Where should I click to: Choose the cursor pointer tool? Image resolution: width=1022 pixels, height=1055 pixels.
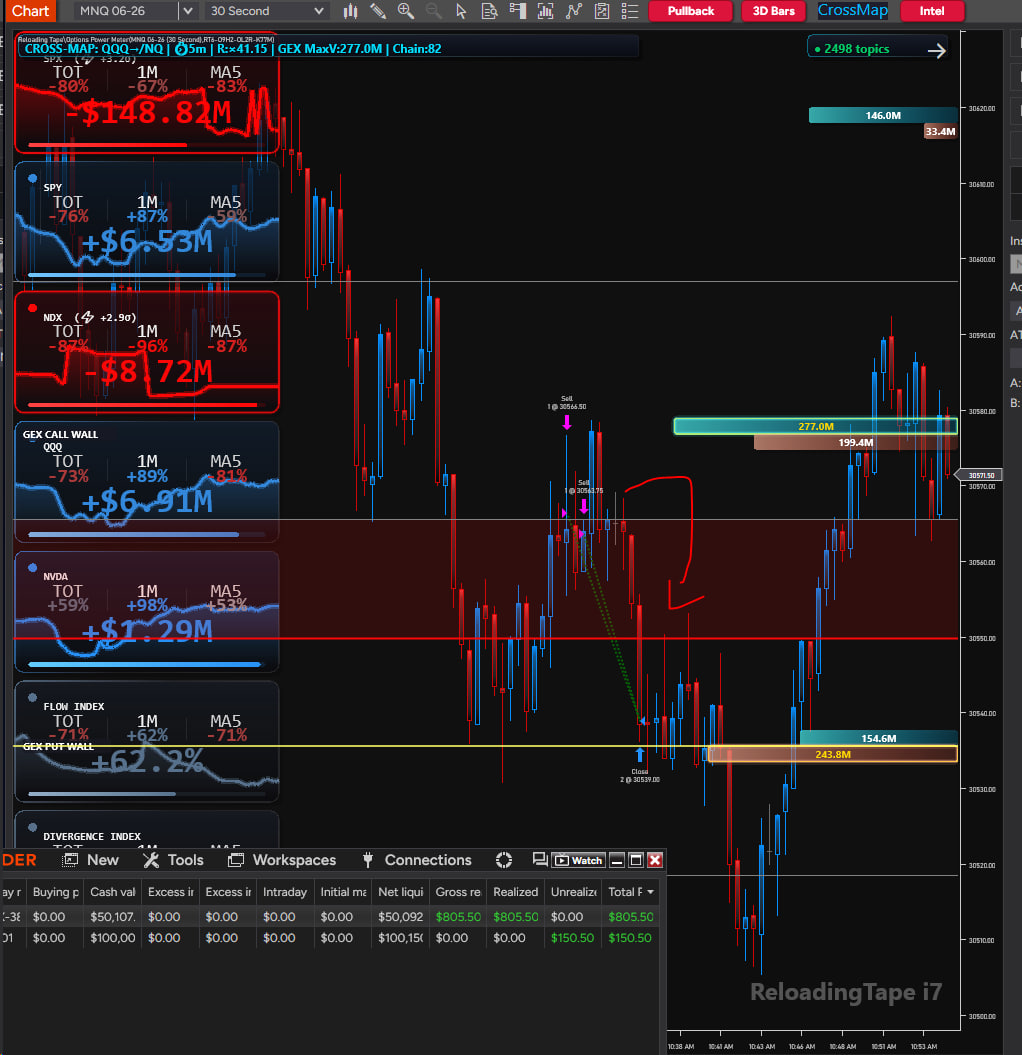click(x=461, y=11)
